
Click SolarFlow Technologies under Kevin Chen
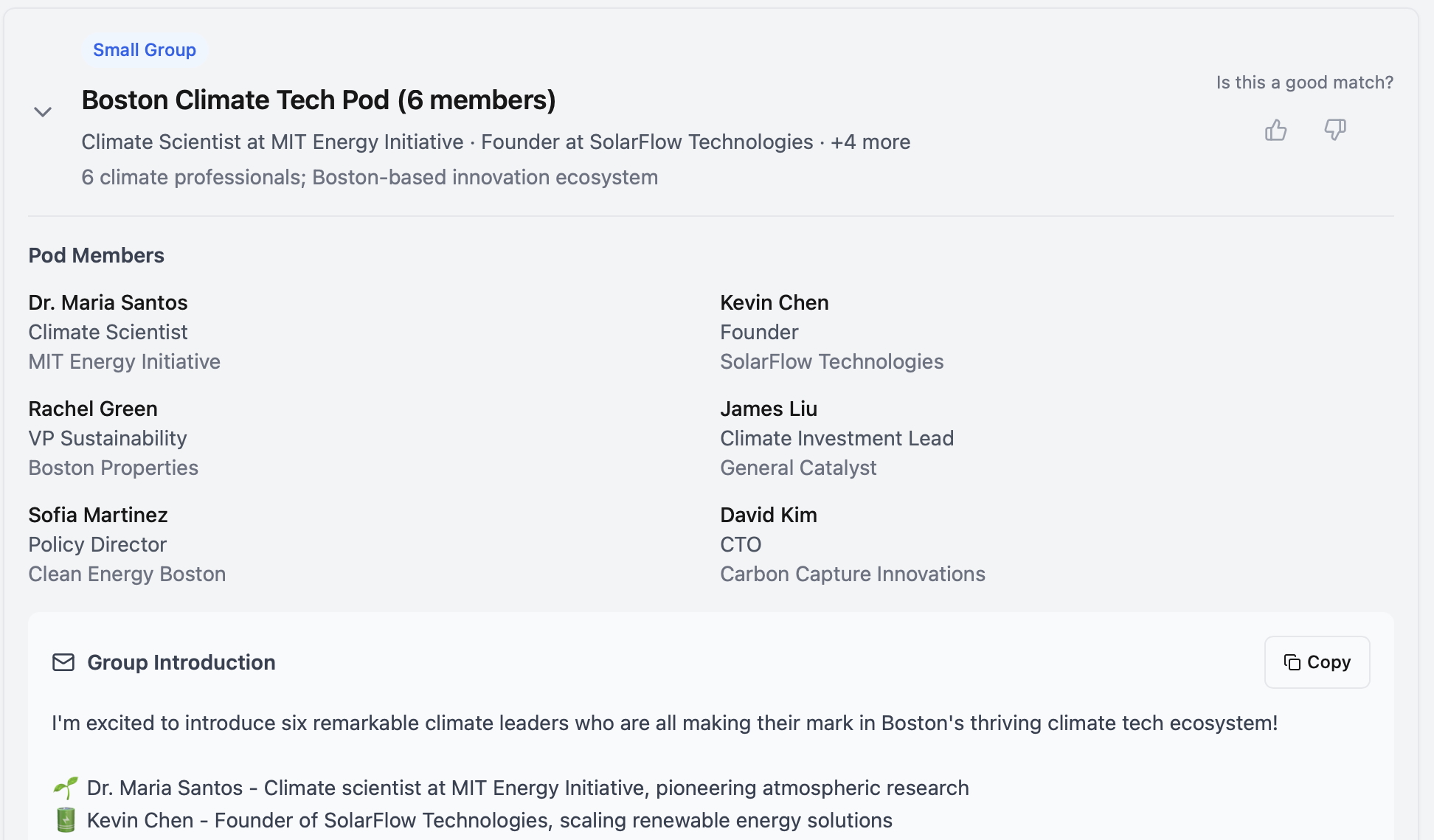pyautogui.click(x=831, y=361)
